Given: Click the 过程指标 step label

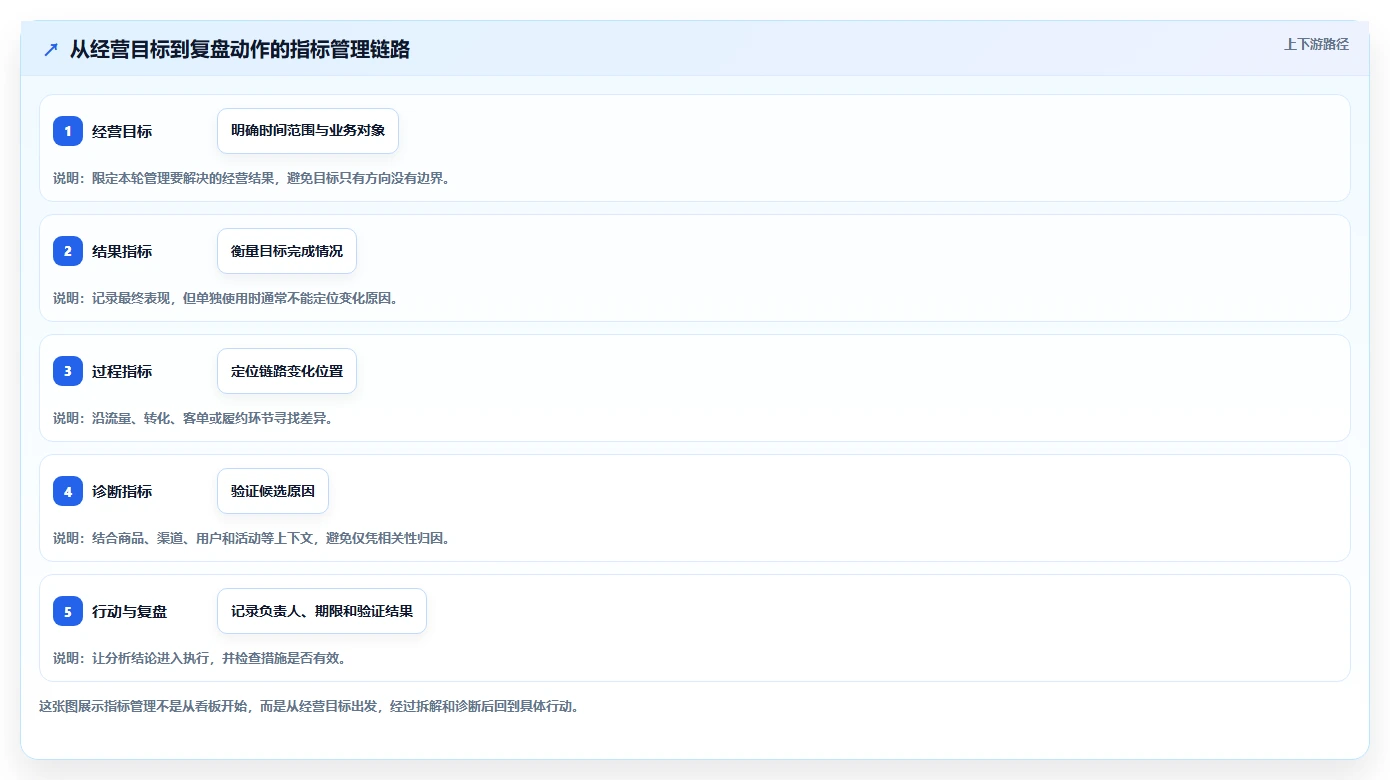Looking at the screenshot, I should click(x=122, y=371).
